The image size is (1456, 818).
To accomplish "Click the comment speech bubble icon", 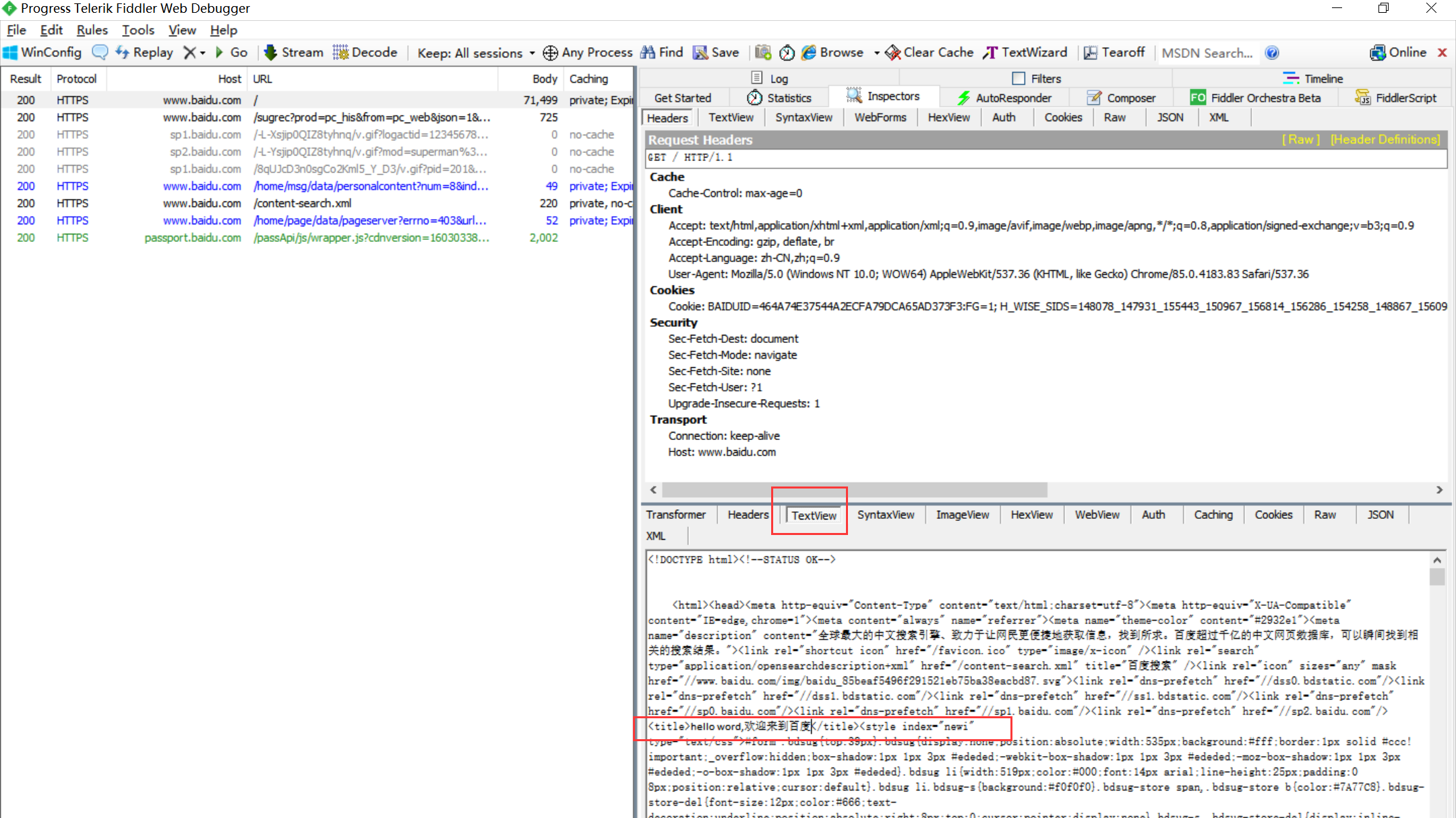I will click(100, 53).
